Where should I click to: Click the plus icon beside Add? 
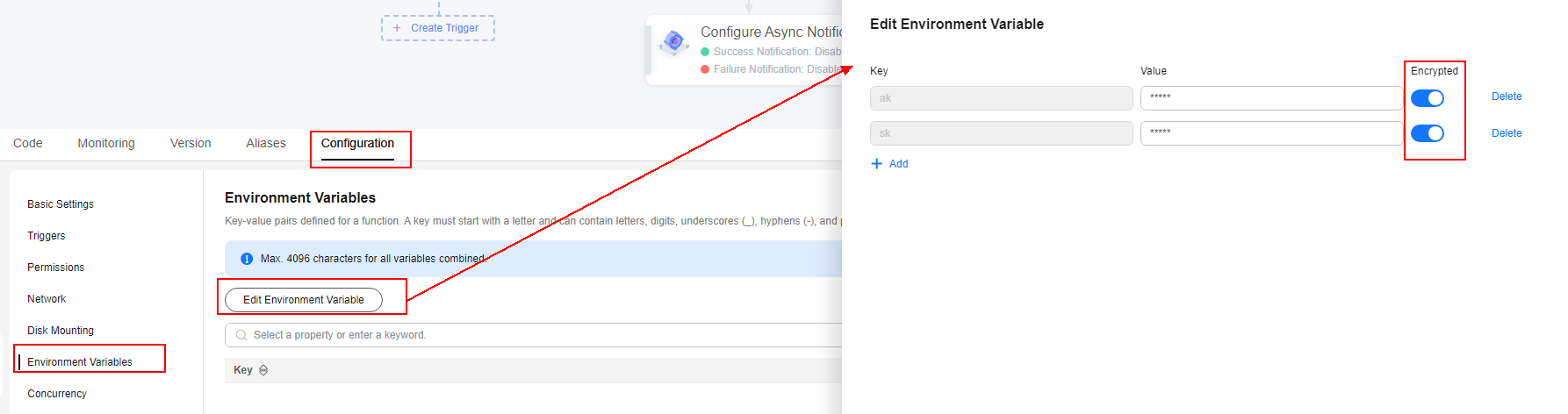click(x=876, y=164)
